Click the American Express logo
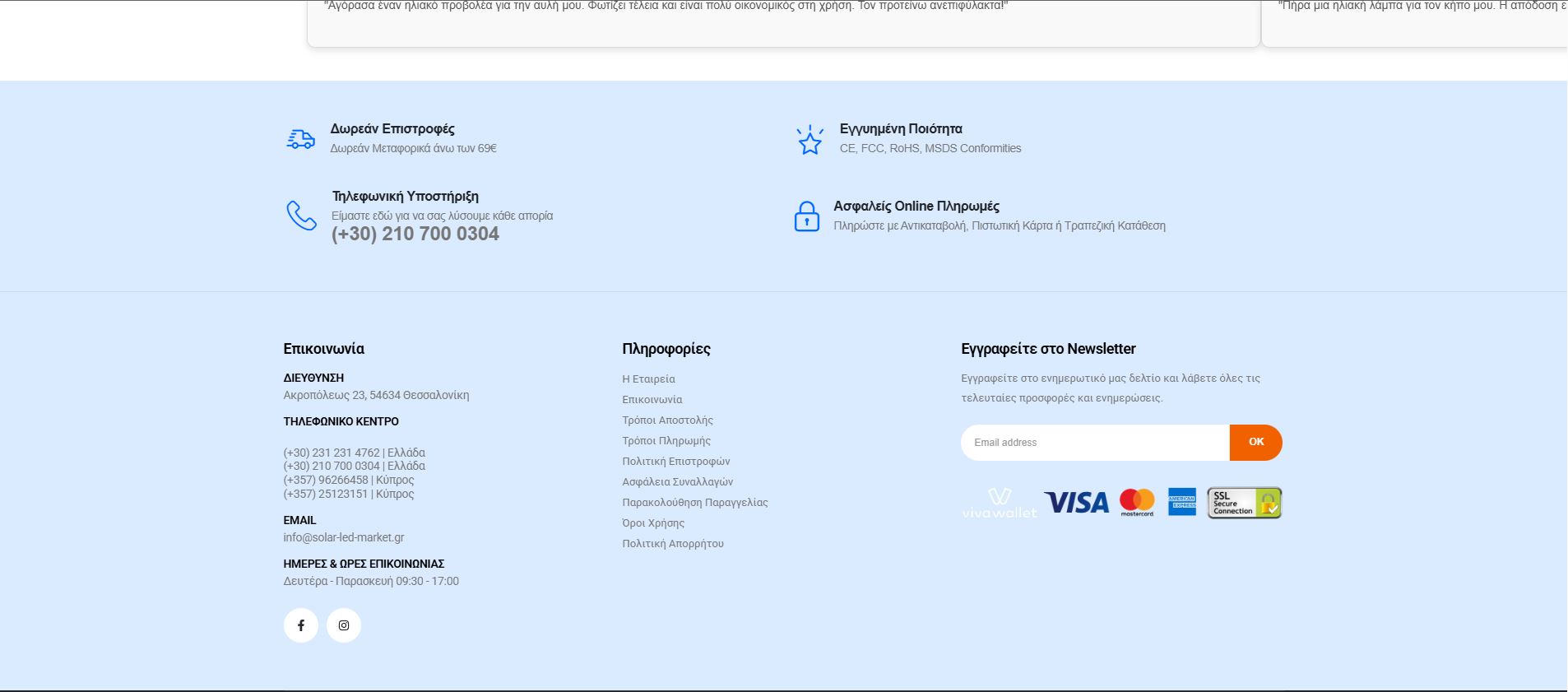The height and width of the screenshot is (692, 1568). pos(1182,502)
